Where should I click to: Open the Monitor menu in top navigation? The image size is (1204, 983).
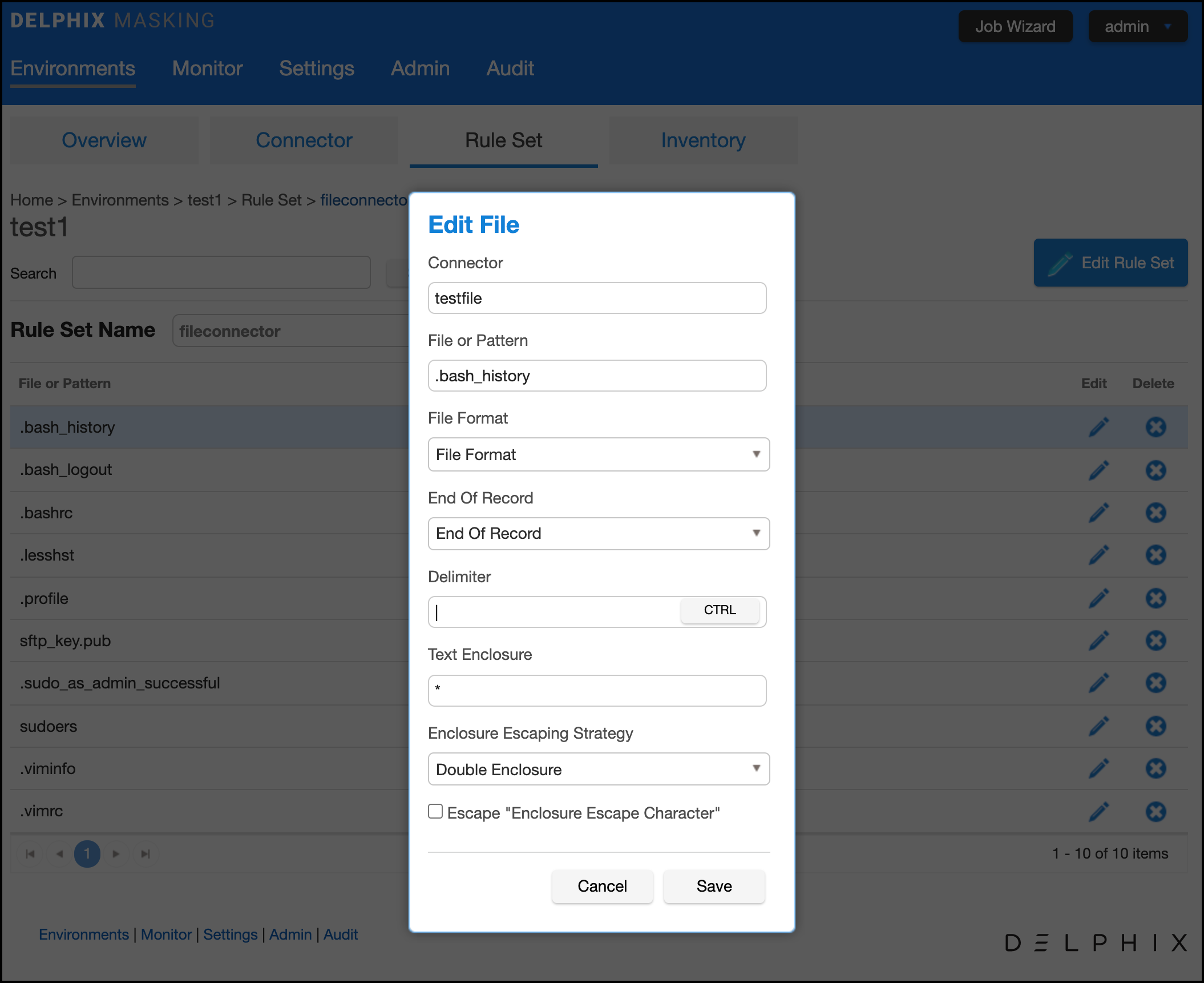click(207, 69)
